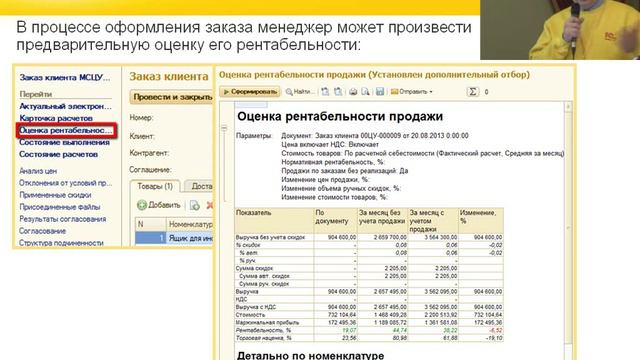Viewport: 640px width, 360px height.
Task: Click the Выручка без учета скидок row label
Action: coord(270,237)
